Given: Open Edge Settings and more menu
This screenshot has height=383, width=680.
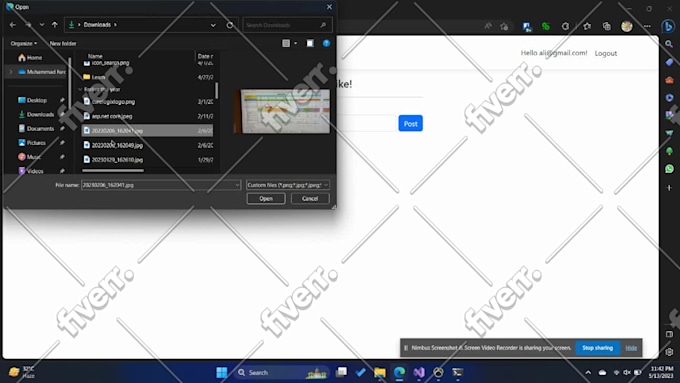Looking at the screenshot, I should [647, 26].
